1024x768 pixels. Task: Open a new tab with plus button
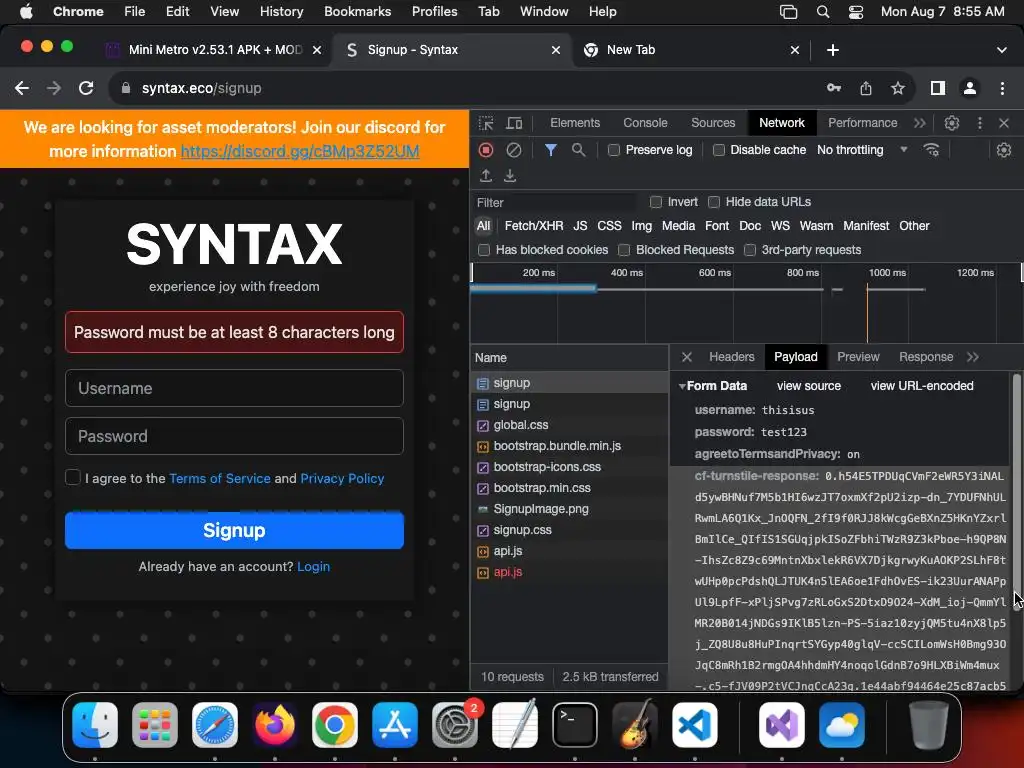pyautogui.click(x=833, y=50)
